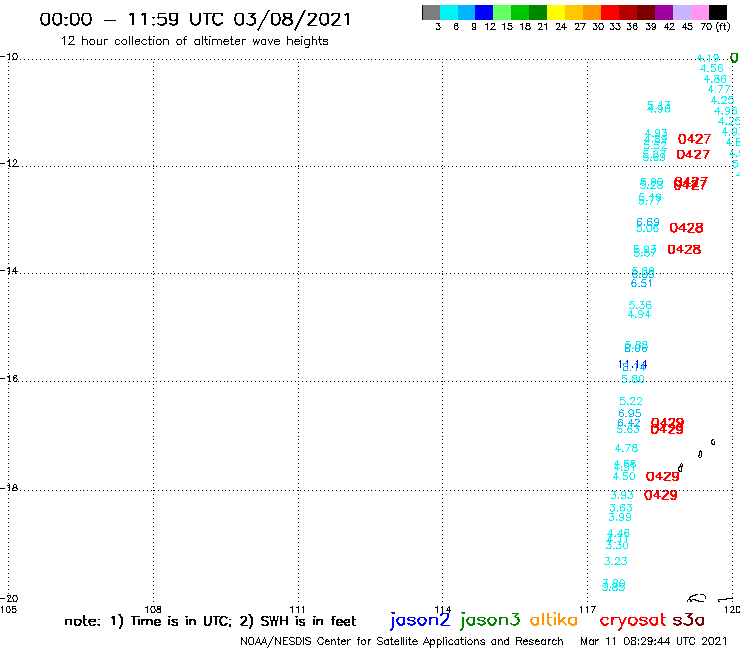Click the wave height value 4.56
This screenshot has width=740, height=650.
click(712, 68)
